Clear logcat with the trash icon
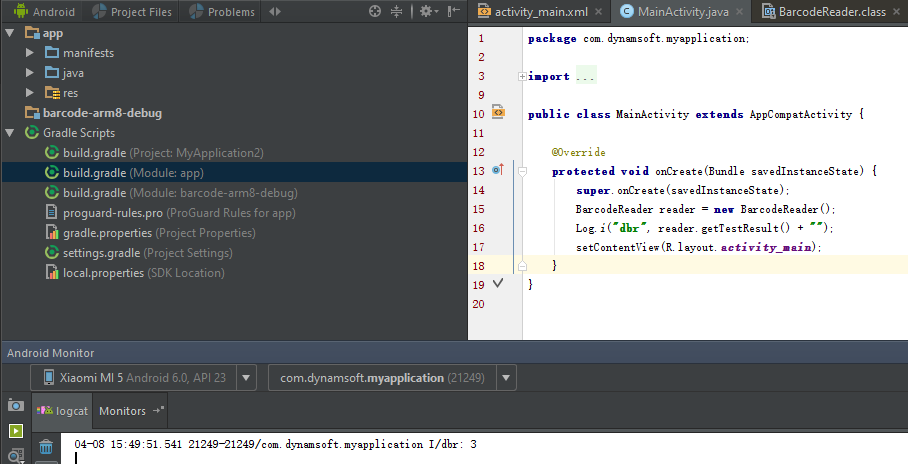This screenshot has height=464, width=908. pyautogui.click(x=45, y=447)
